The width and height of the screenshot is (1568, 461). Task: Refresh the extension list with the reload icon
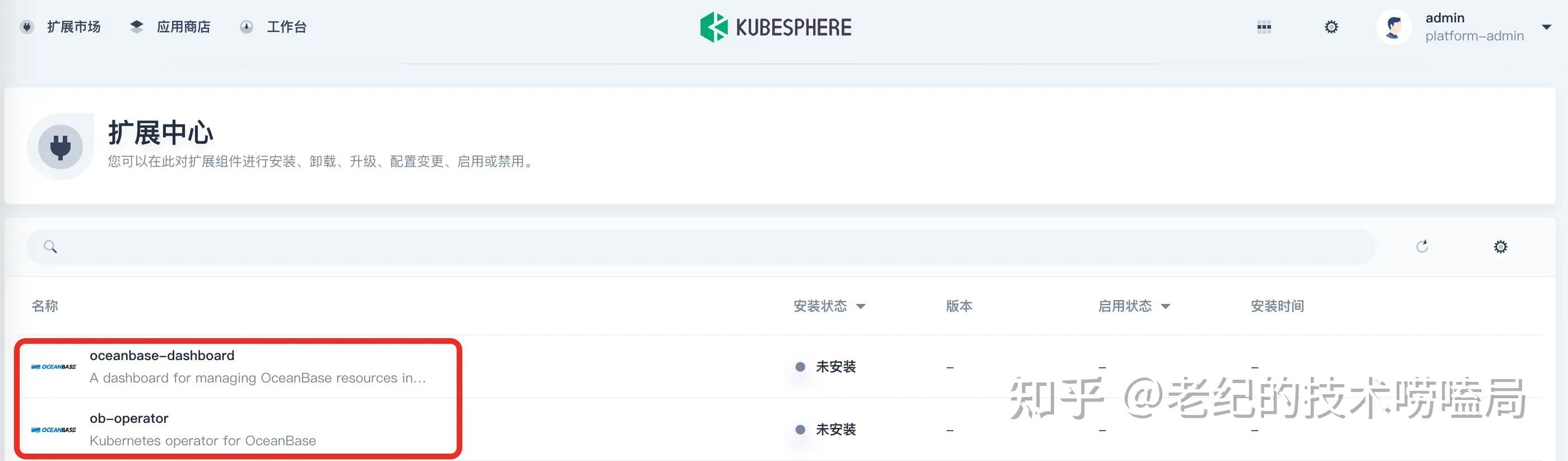[x=1422, y=246]
